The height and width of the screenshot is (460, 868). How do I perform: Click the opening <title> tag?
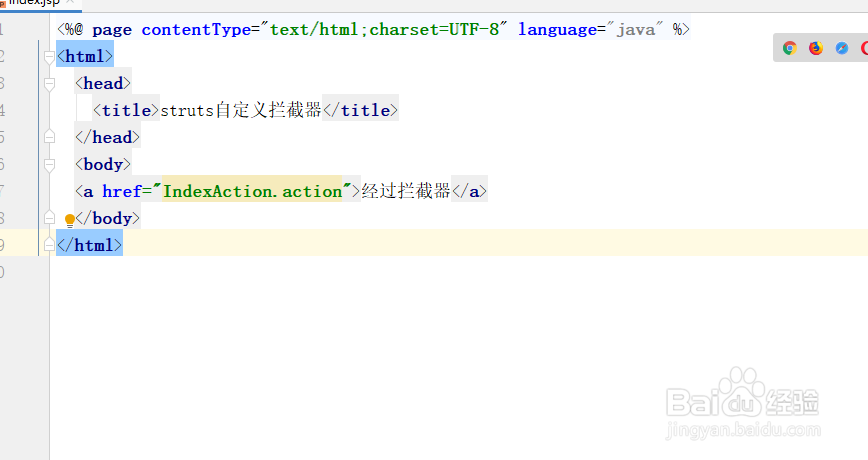(x=126, y=110)
